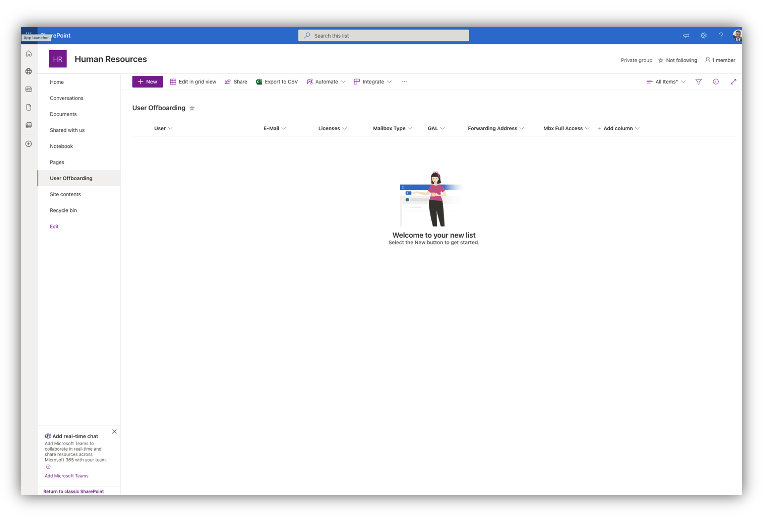
Task: Click the Edit navigation link
Action: [x=54, y=227]
